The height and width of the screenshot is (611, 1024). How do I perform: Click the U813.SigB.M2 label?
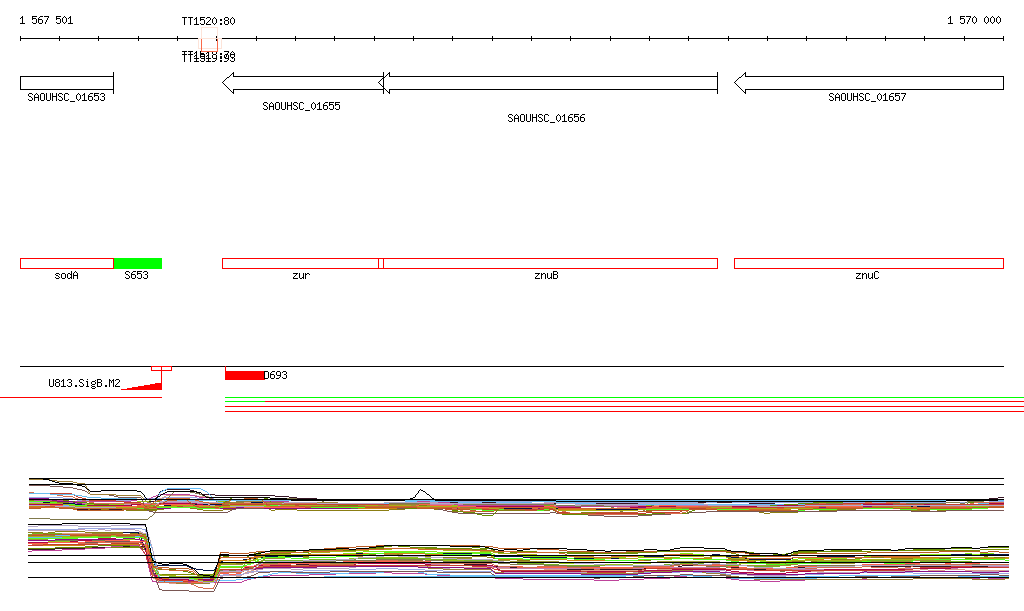(84, 383)
